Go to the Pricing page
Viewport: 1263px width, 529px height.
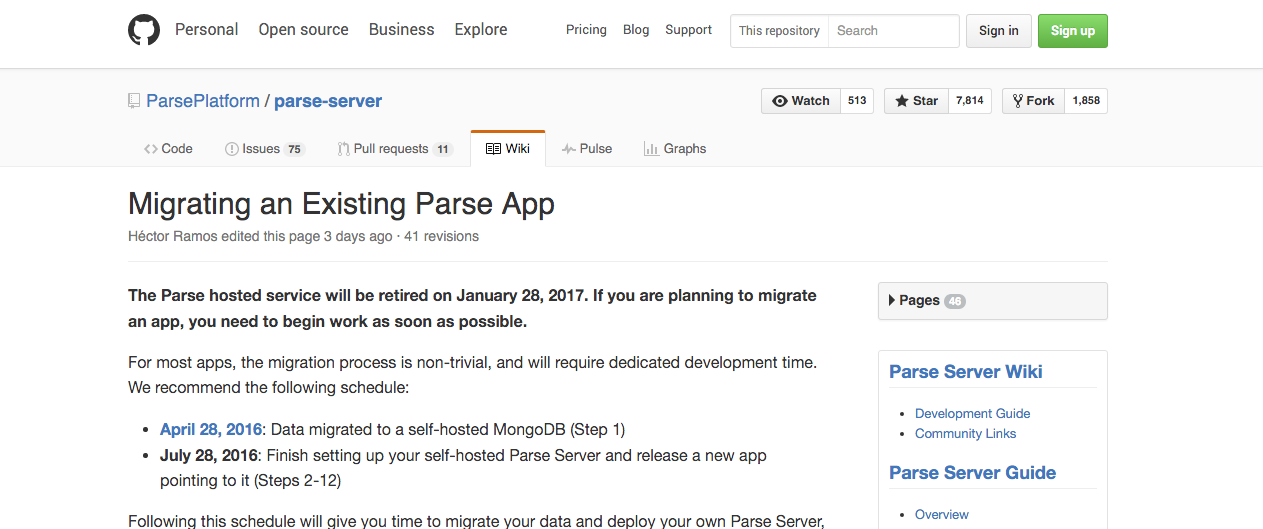click(x=586, y=30)
